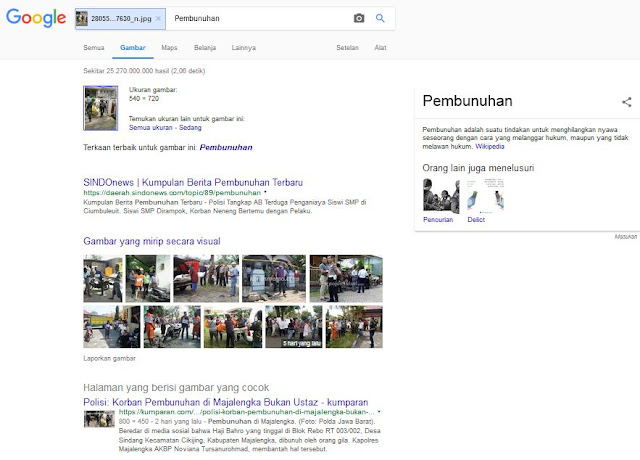Open the Wikipedia link in knowledge panel

(490, 147)
